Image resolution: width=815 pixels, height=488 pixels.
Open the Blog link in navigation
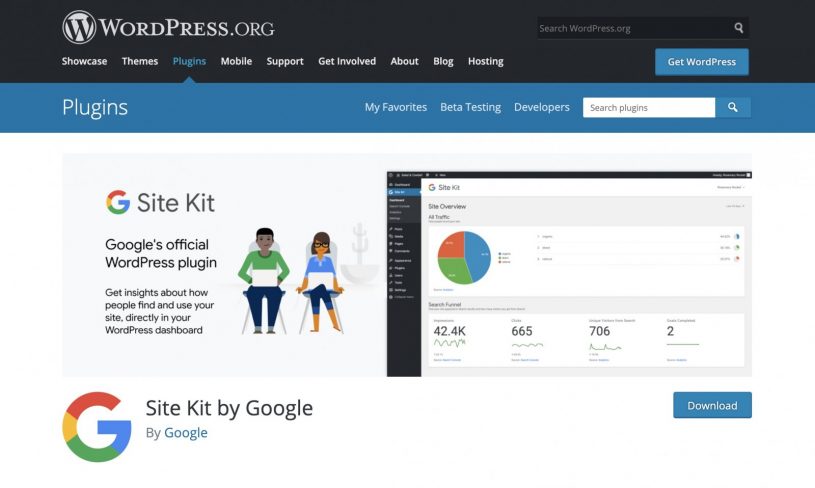tap(443, 61)
